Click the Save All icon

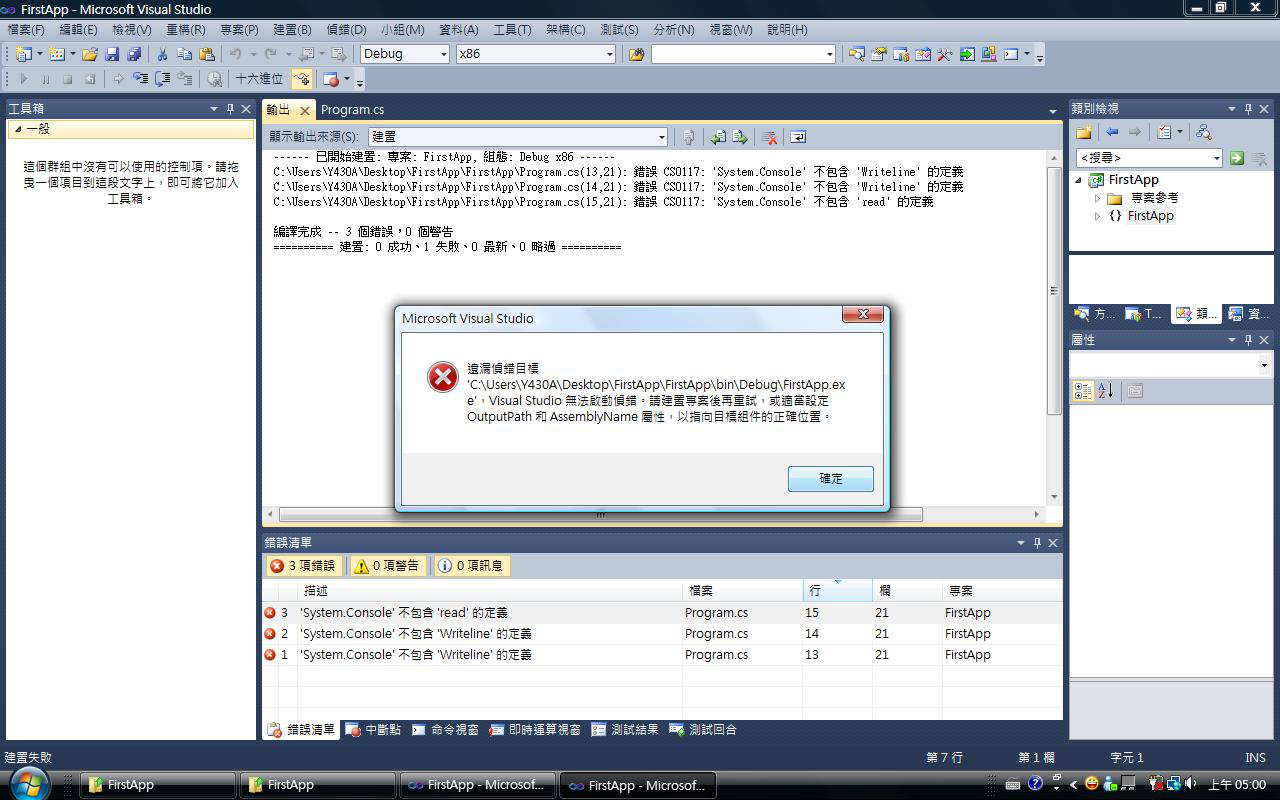[x=134, y=54]
